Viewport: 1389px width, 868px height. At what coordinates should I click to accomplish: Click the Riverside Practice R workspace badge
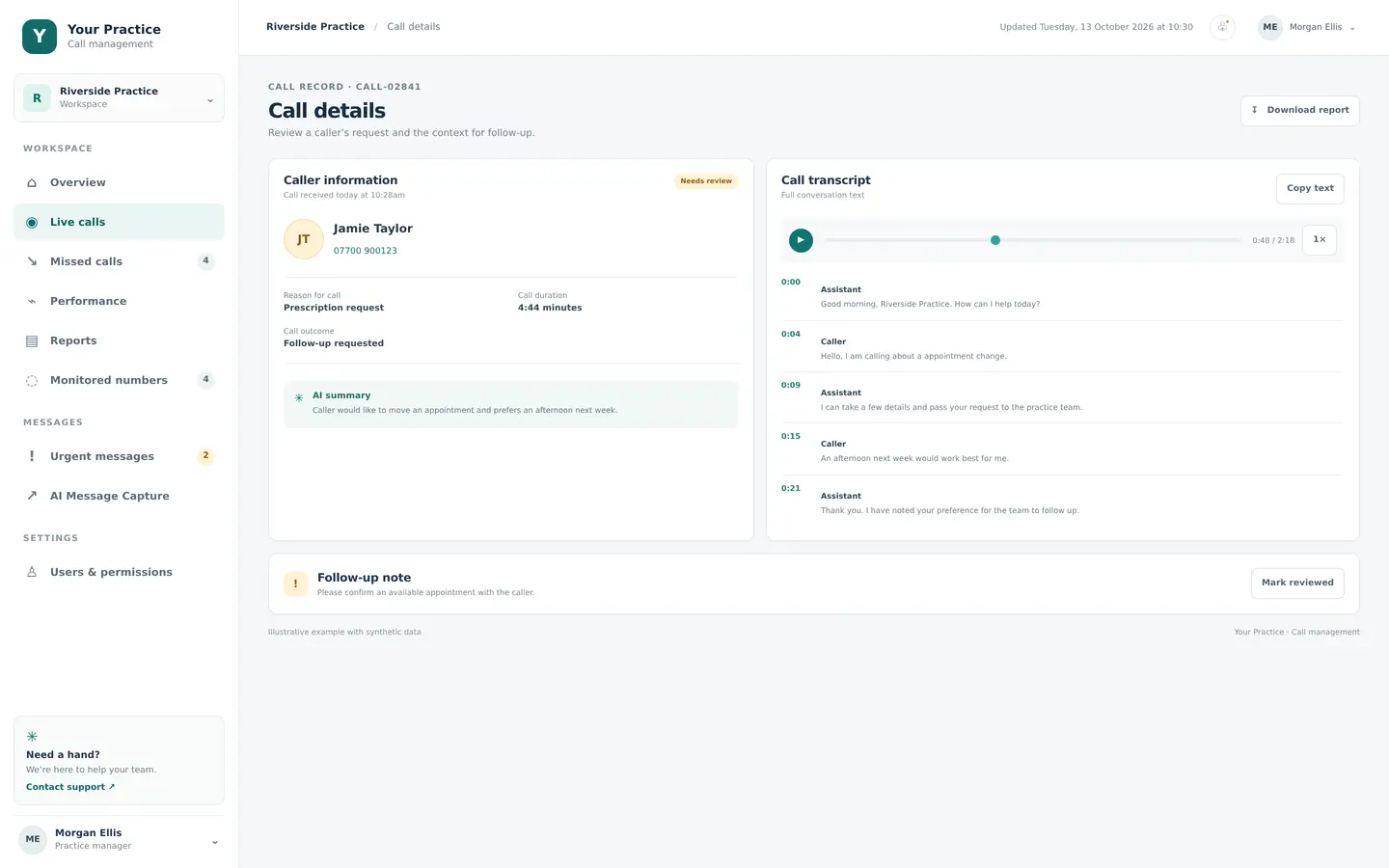pos(37,98)
